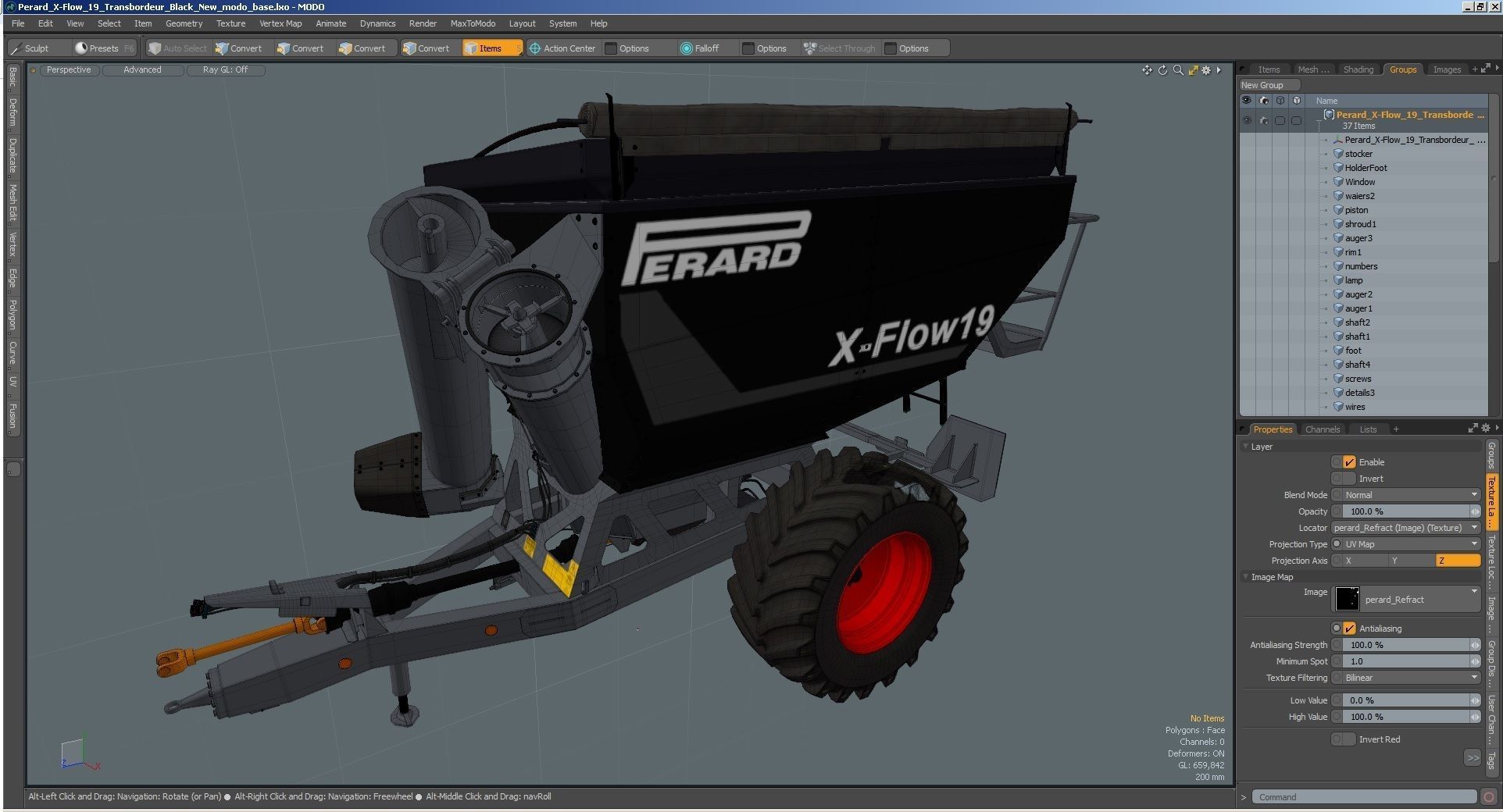Open the Projection Type dropdown
This screenshot has width=1503, height=812.
(1411, 544)
